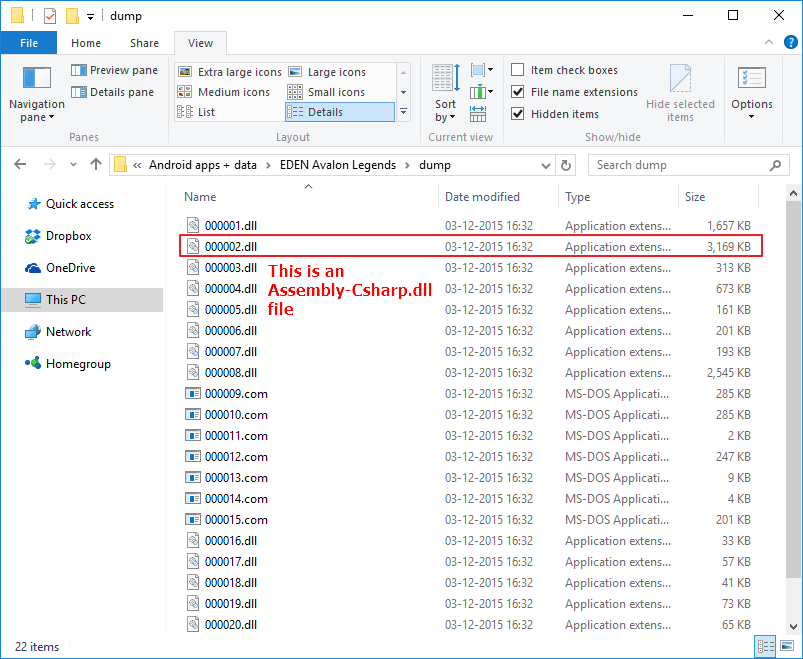This screenshot has height=659, width=803.
Task: Open the Navigation pane dropdown button
Action: [x=36, y=94]
